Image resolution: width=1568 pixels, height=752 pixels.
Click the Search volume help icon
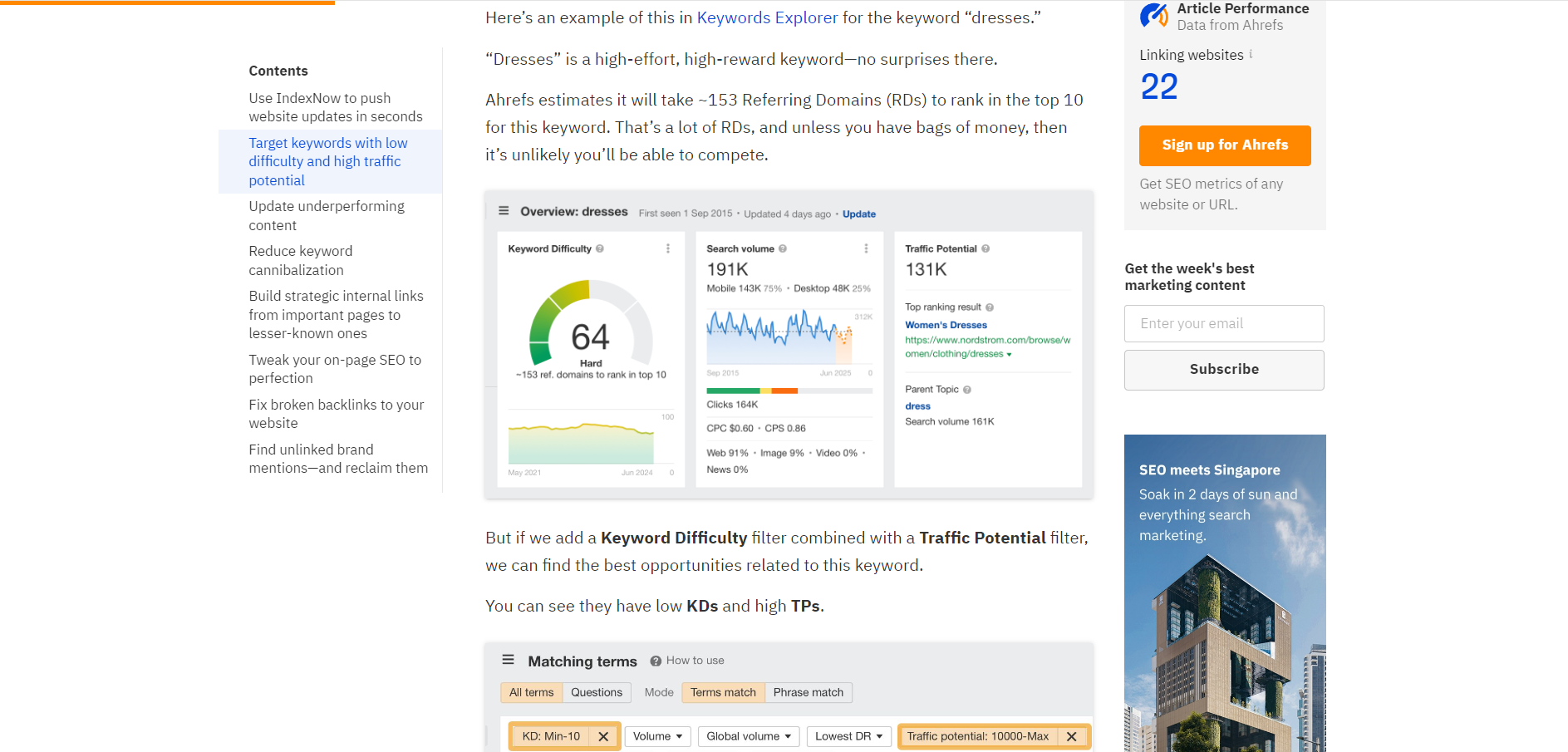point(783,248)
